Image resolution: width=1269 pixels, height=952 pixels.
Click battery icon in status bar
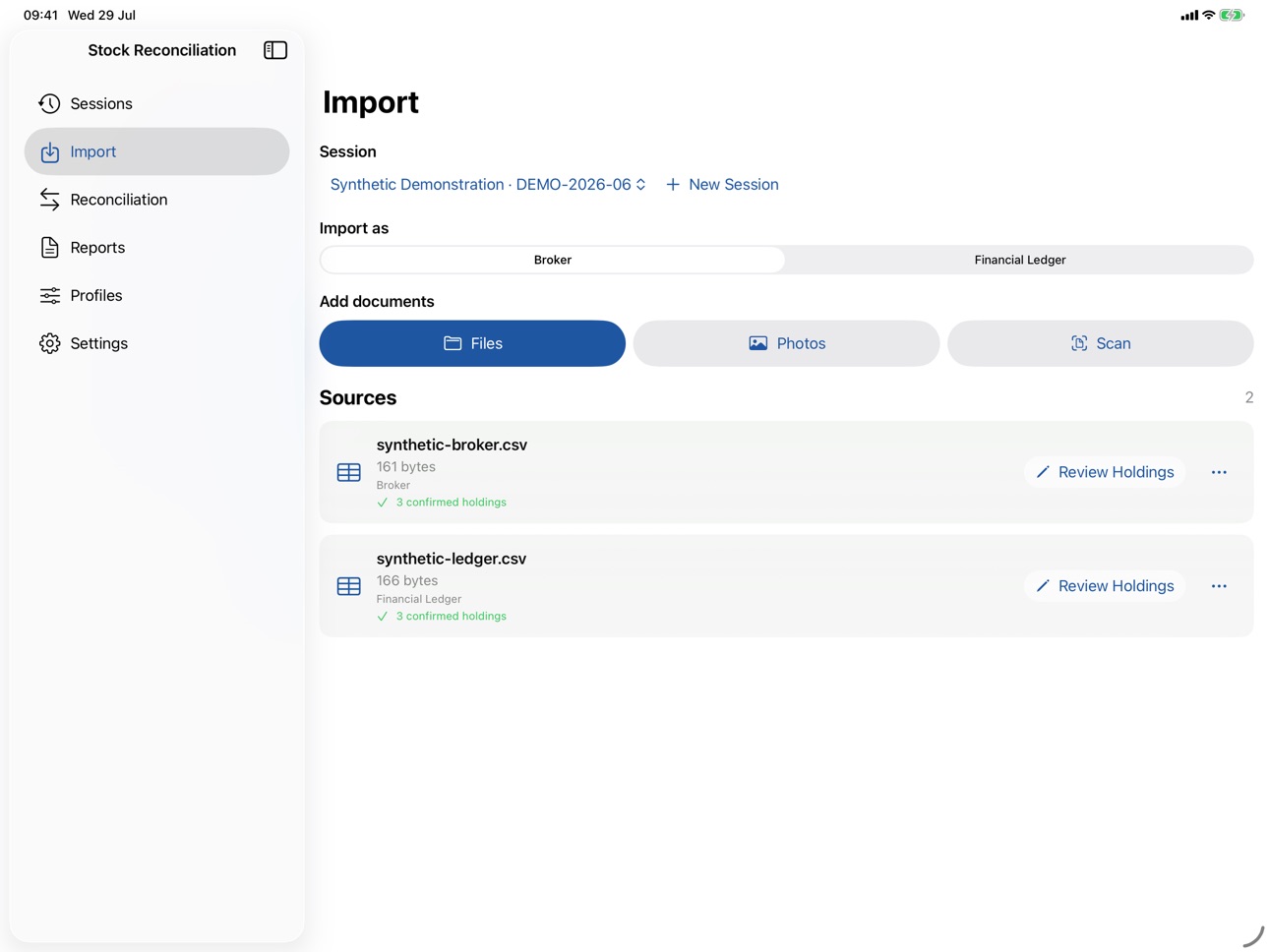1232,15
